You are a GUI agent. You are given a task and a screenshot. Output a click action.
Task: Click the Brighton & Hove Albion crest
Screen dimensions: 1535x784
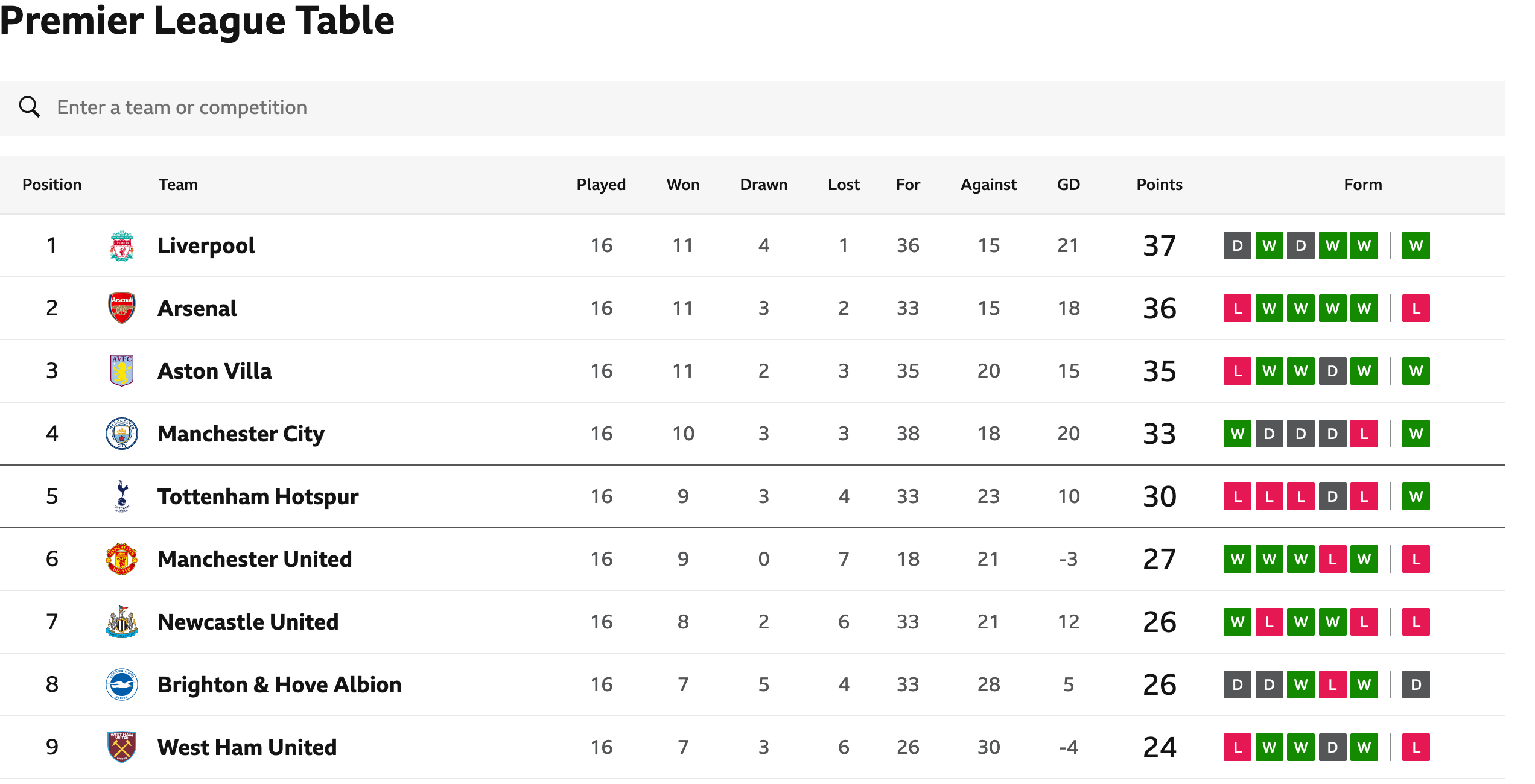click(122, 684)
